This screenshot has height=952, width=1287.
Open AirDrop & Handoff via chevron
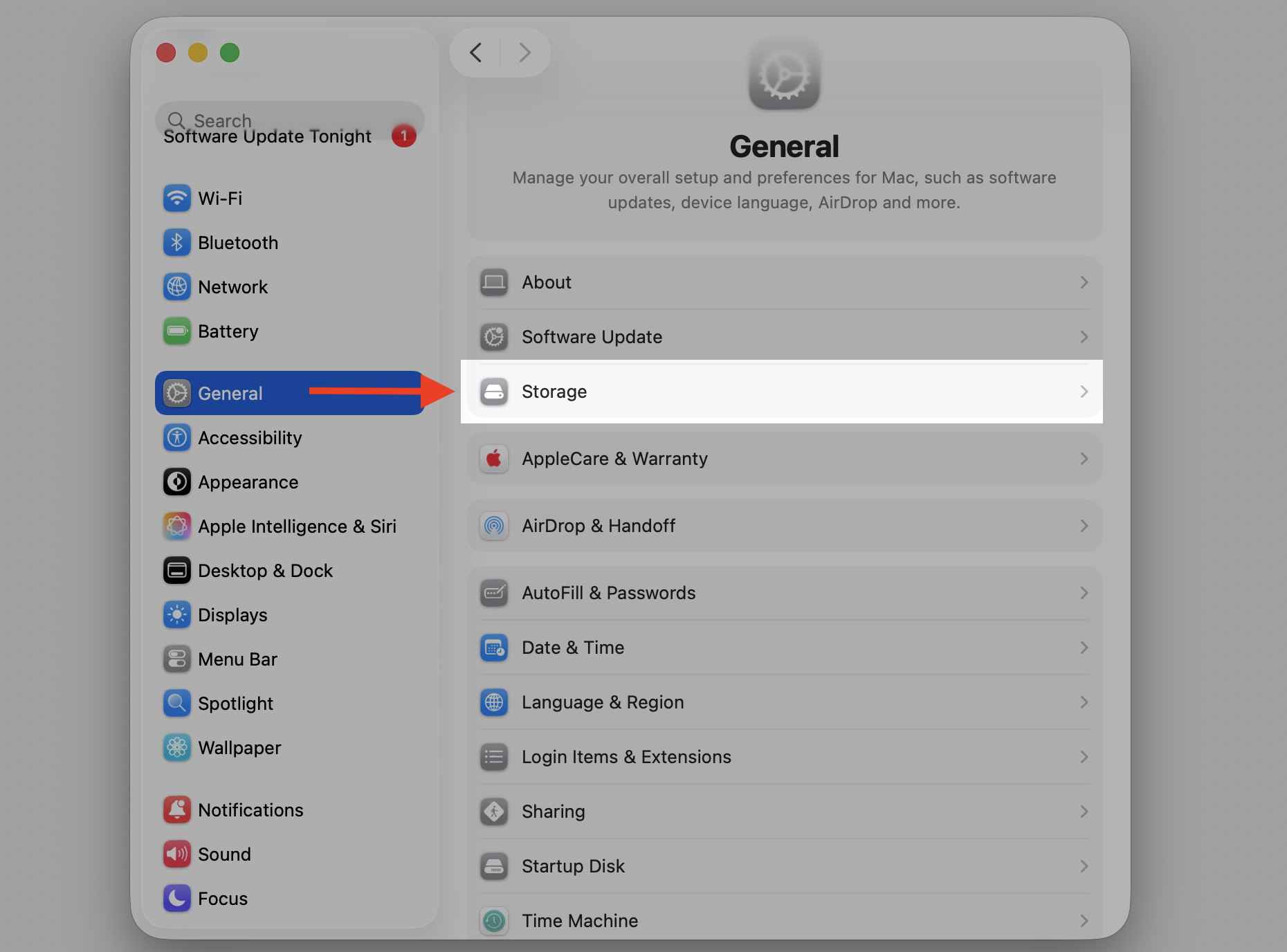(1084, 526)
